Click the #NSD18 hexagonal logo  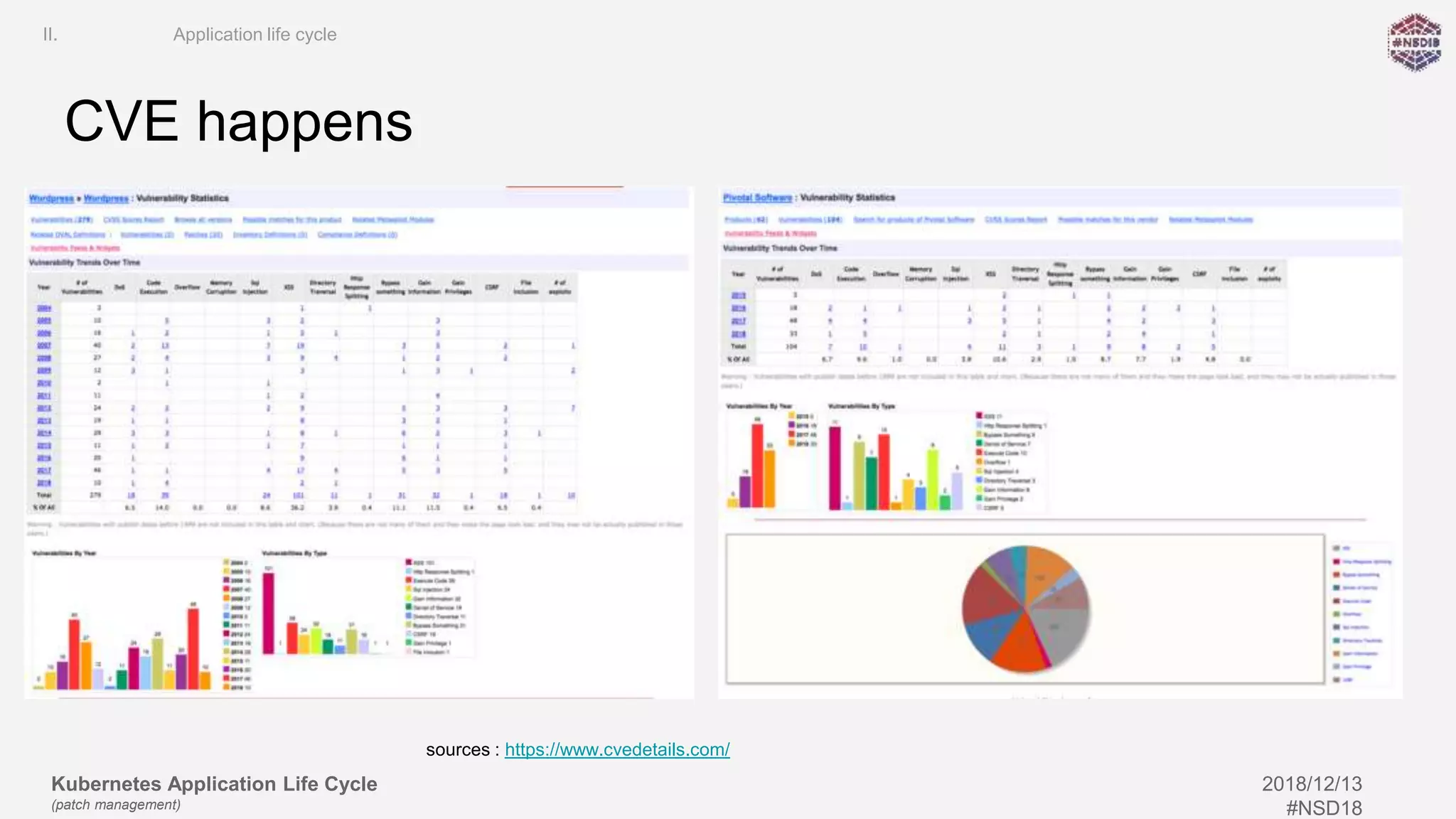pos(1414,42)
